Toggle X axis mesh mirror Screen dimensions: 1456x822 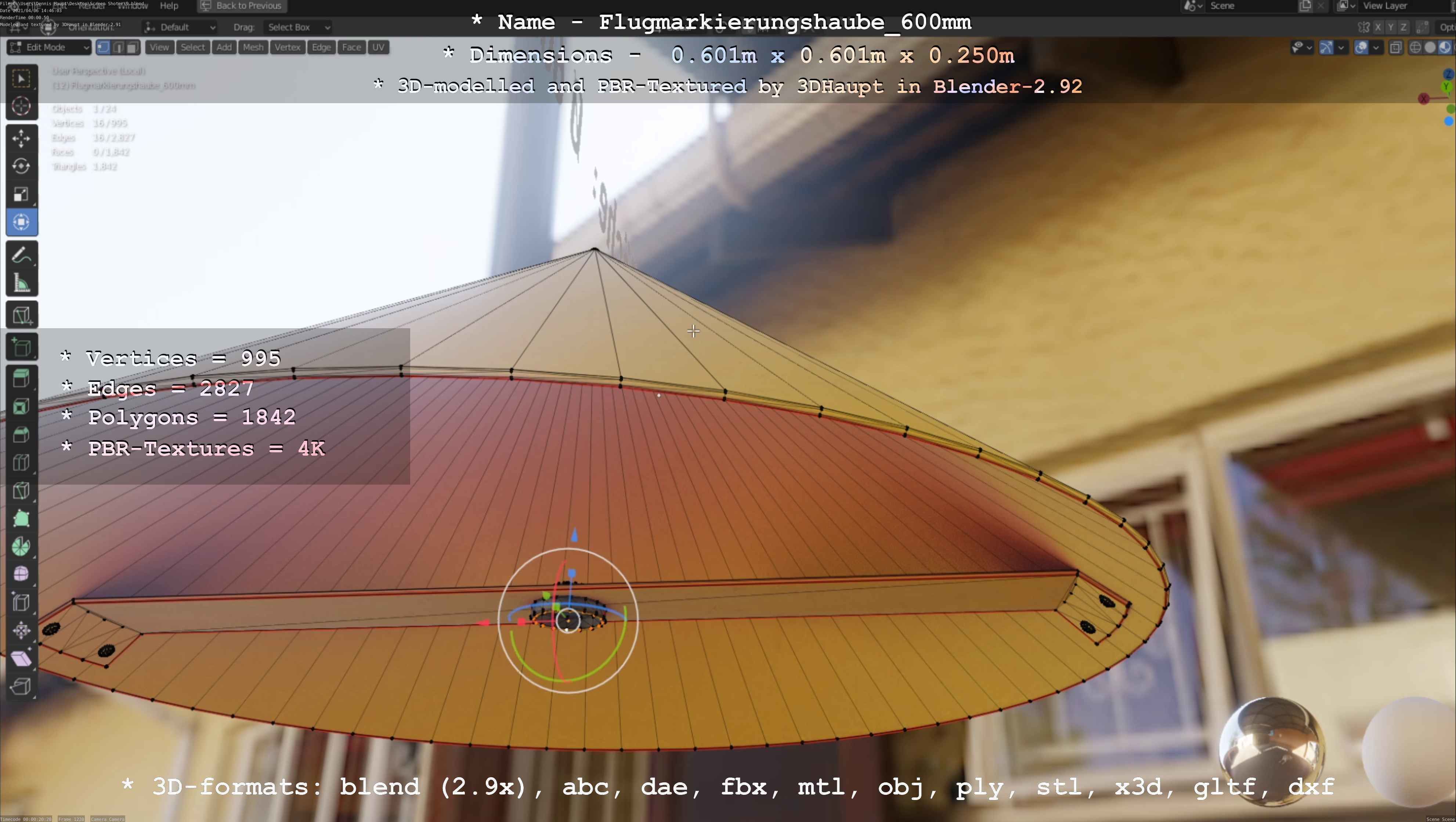(1378, 27)
